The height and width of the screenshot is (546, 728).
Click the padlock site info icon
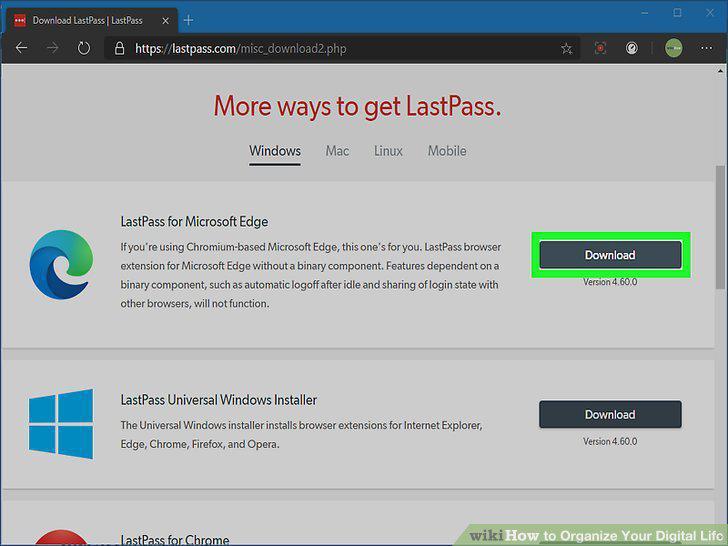click(x=119, y=48)
